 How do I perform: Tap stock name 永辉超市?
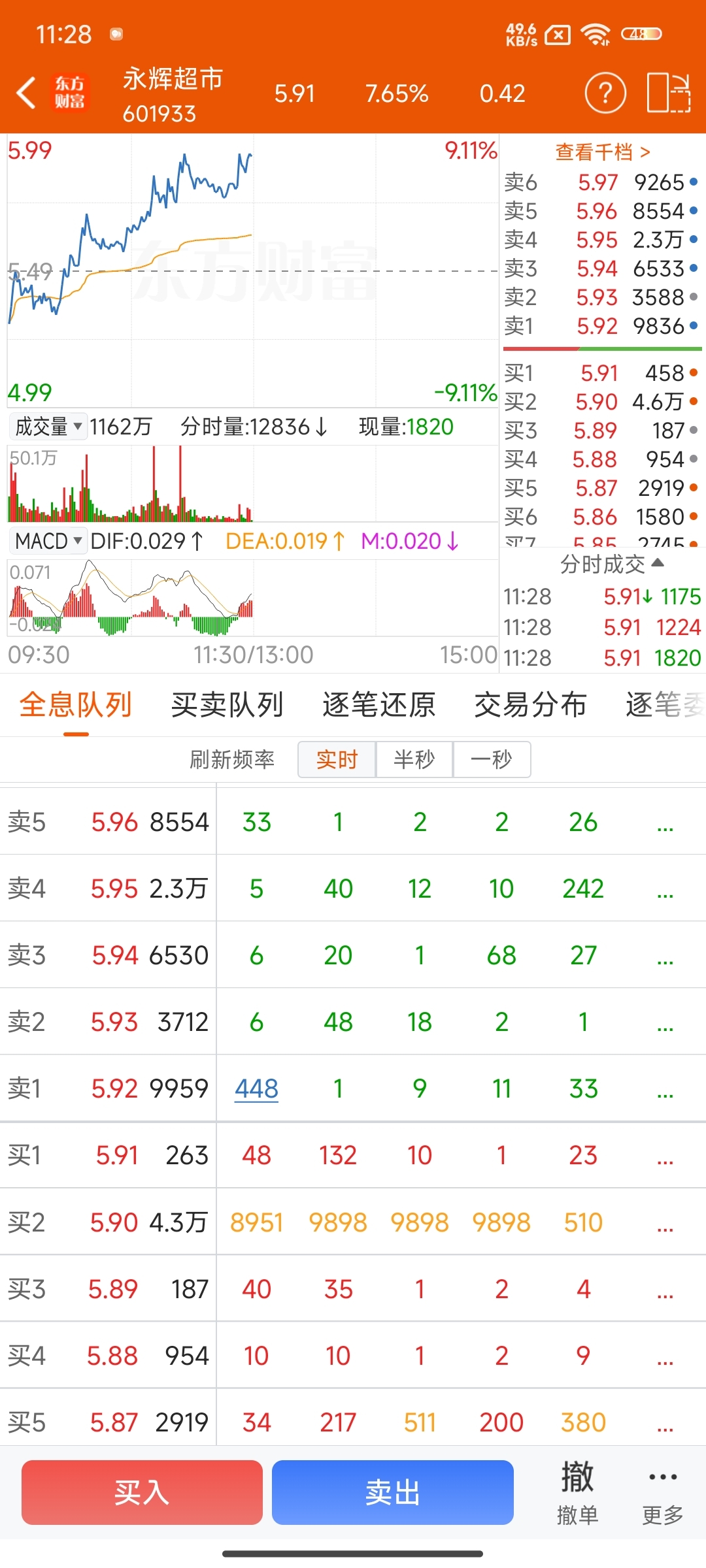[173, 79]
